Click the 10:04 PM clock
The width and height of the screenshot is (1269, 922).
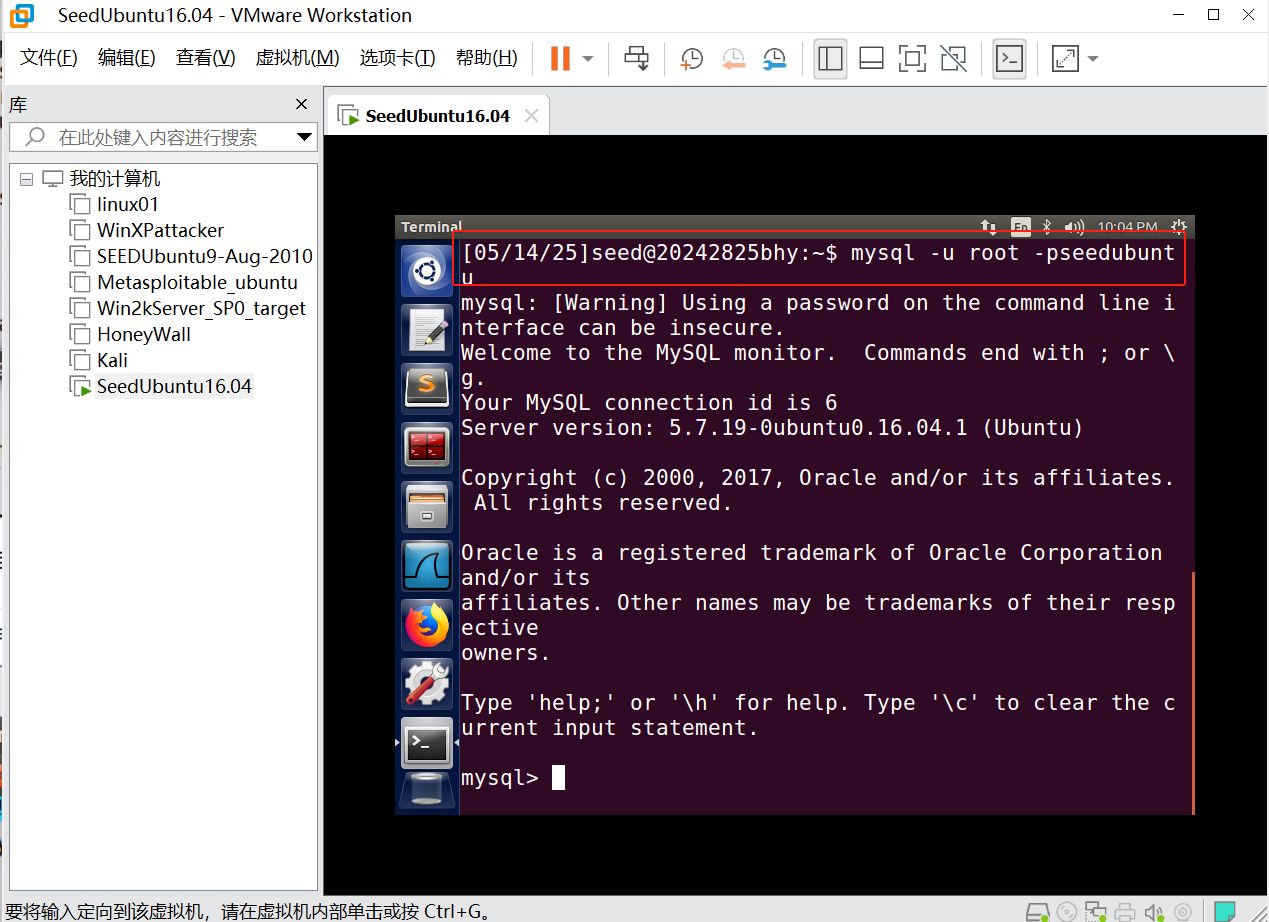(x=1127, y=227)
